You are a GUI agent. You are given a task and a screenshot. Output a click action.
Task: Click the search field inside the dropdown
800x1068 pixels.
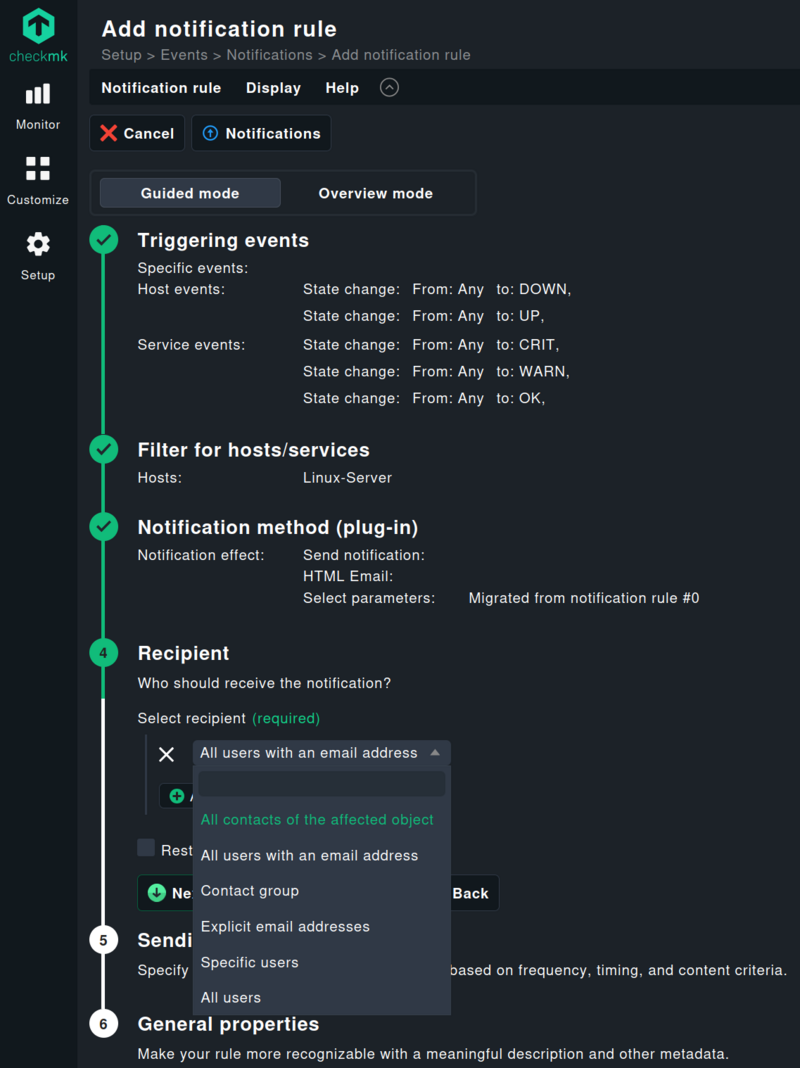pos(320,784)
